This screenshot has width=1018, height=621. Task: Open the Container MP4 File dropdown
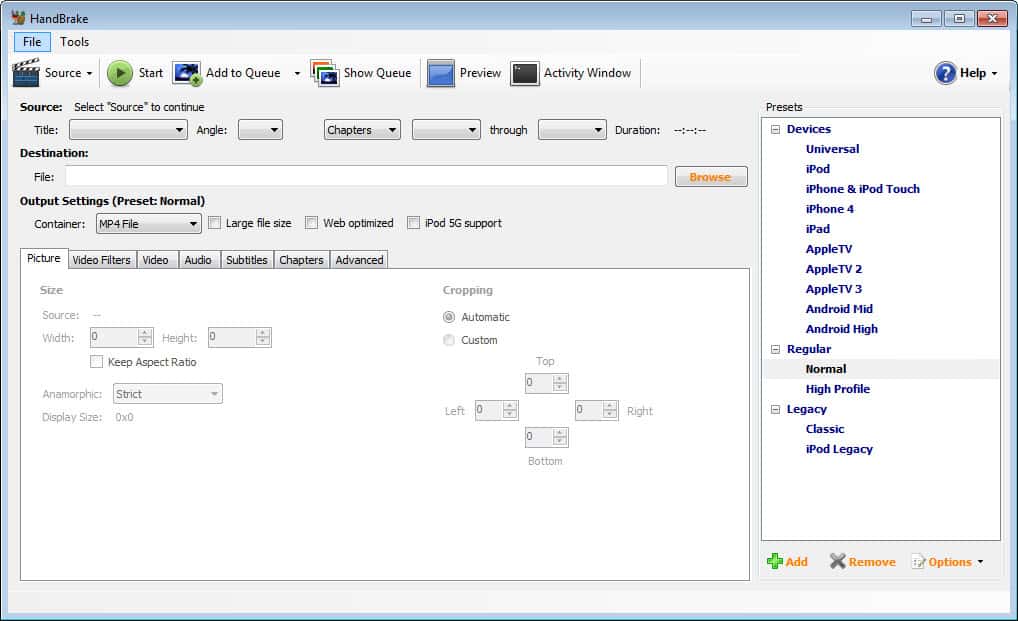[x=149, y=224]
